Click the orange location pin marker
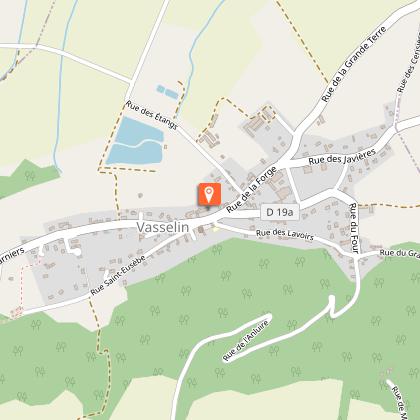This screenshot has width=420, height=420. tap(209, 195)
